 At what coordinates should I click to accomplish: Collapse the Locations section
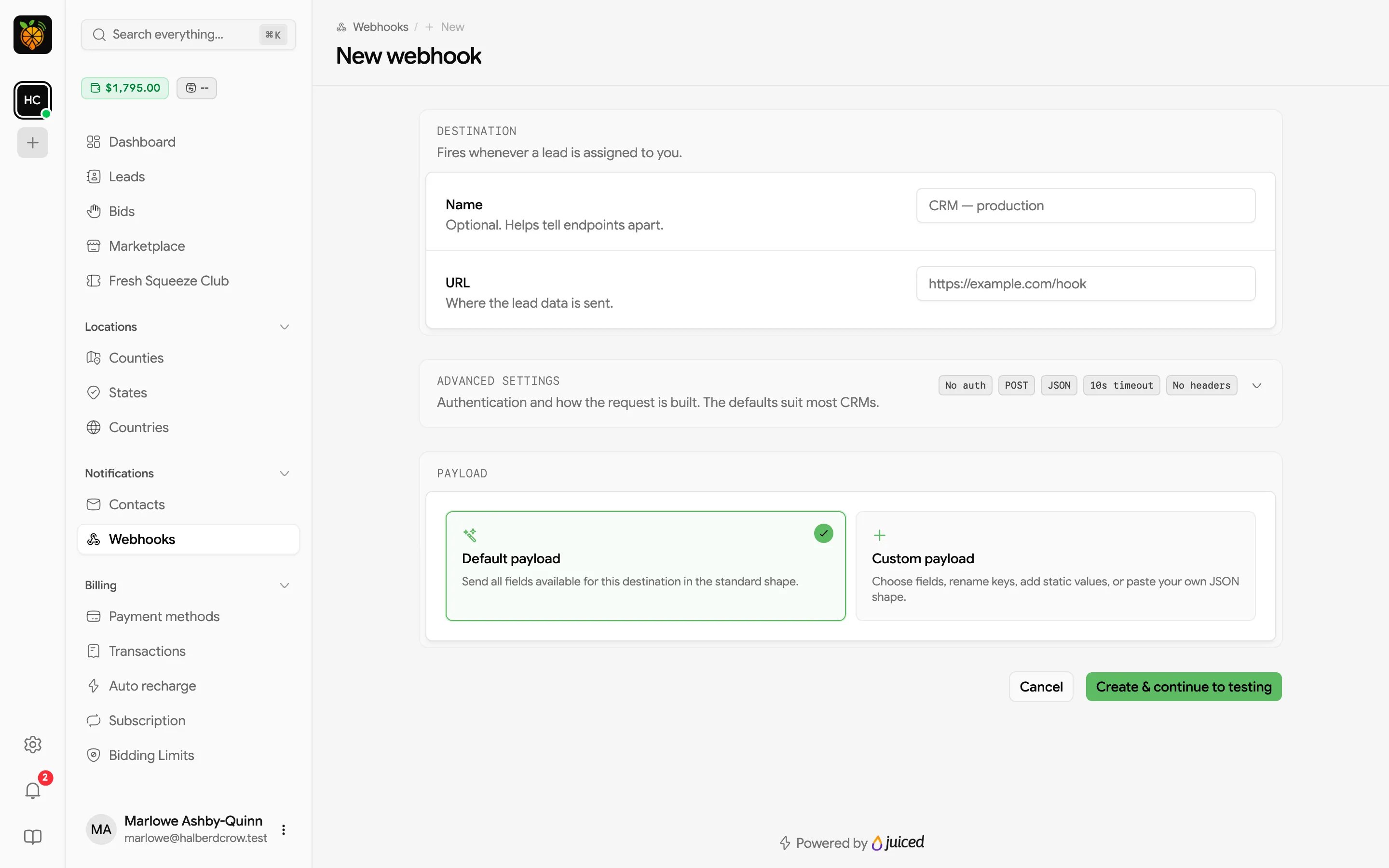(x=188, y=326)
